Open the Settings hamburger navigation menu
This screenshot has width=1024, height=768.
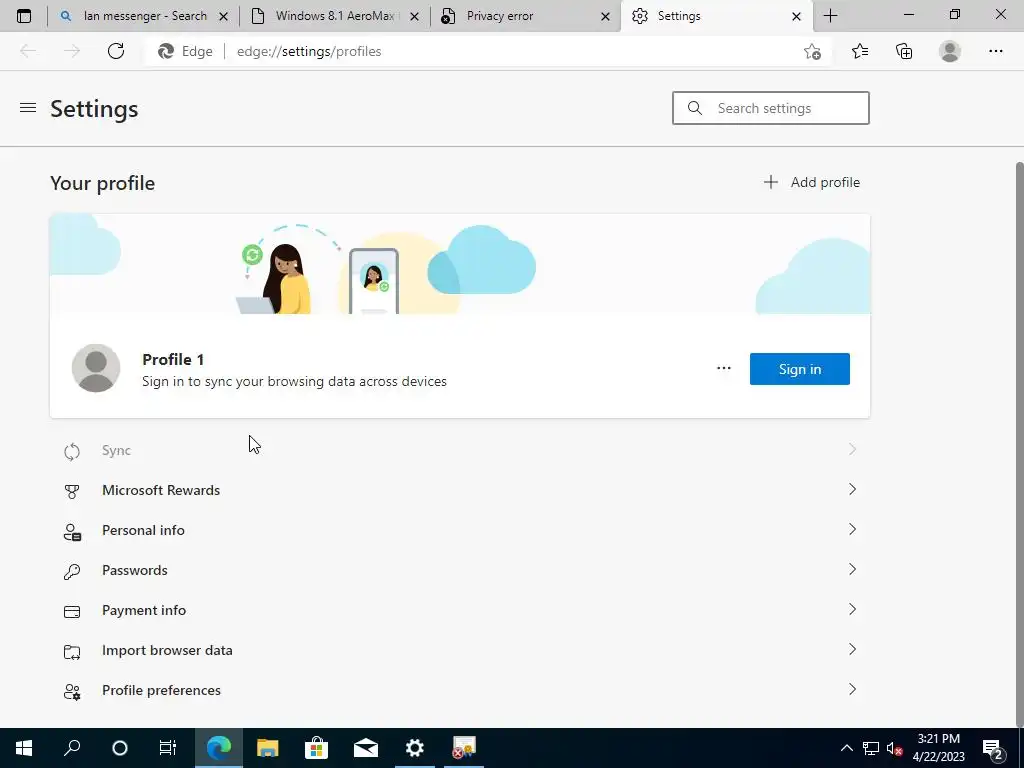click(x=28, y=108)
